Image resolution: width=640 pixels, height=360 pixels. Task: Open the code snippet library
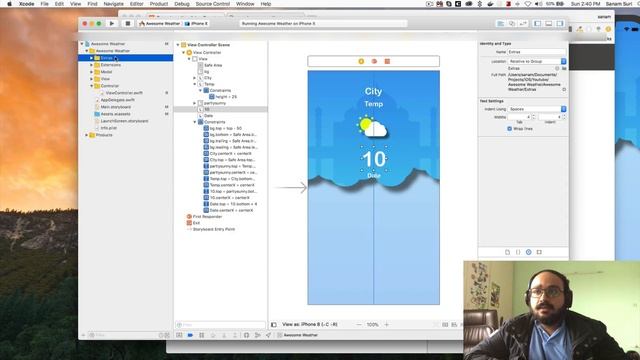518,252
